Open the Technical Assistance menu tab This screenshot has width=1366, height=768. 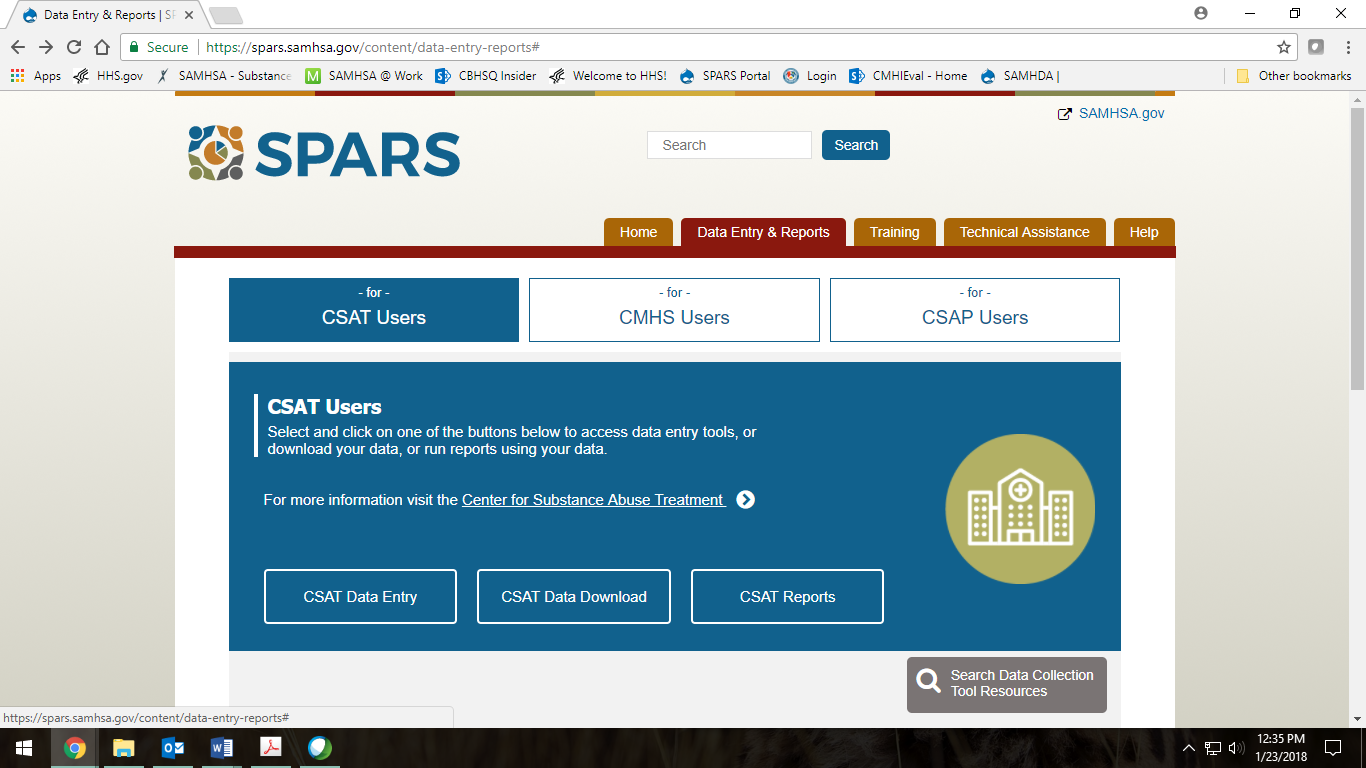click(x=1024, y=232)
